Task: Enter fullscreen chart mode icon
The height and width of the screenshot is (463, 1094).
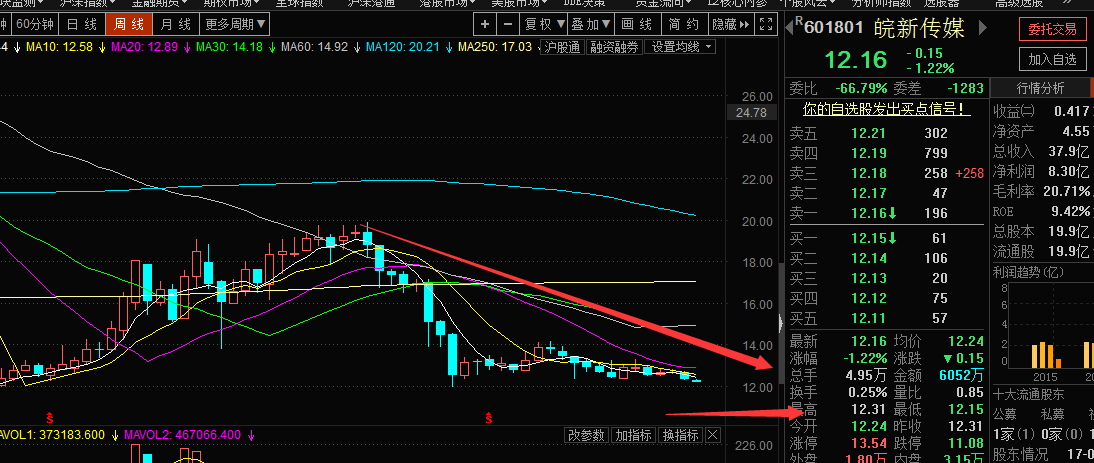Action: [765, 24]
